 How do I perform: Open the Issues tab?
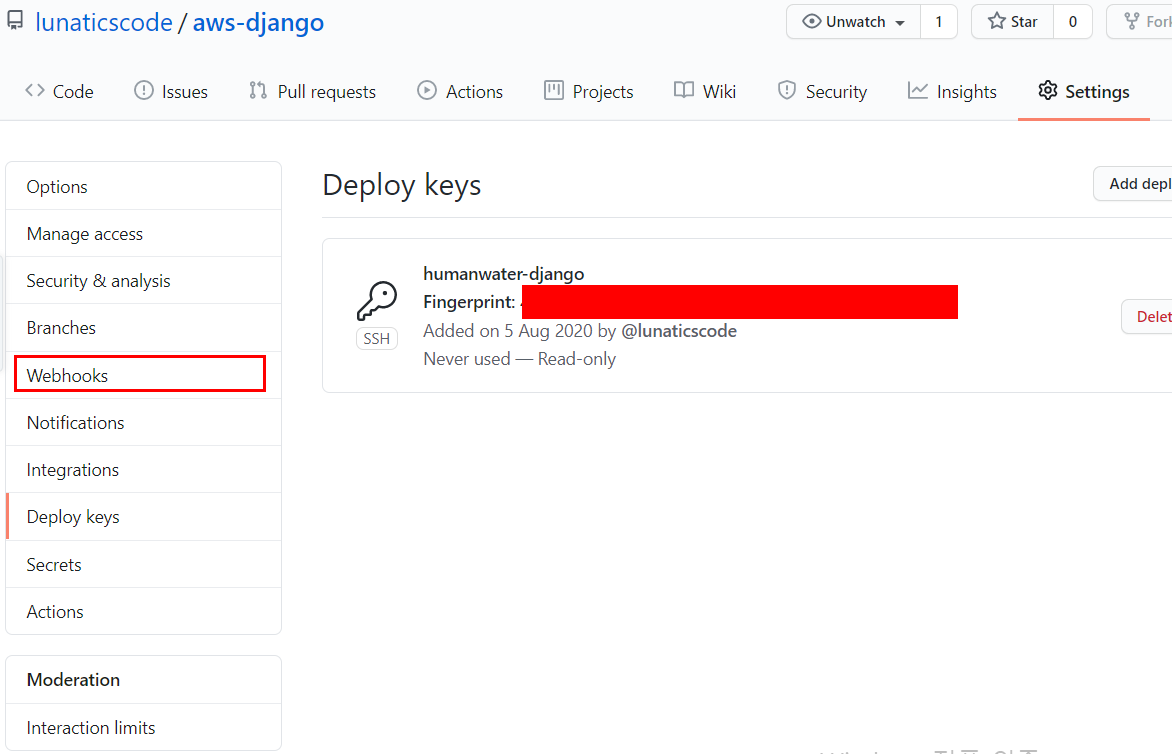tap(170, 91)
